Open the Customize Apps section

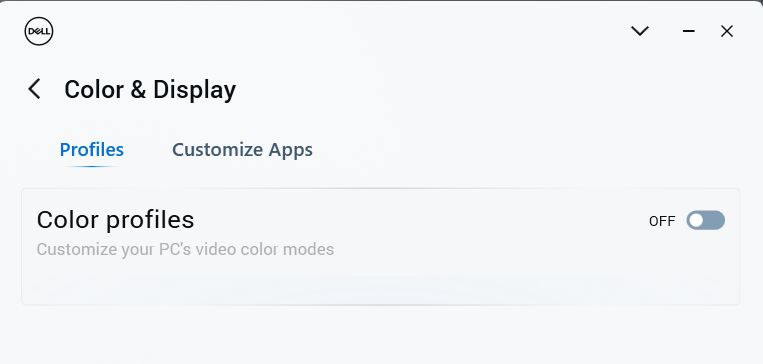tap(242, 149)
